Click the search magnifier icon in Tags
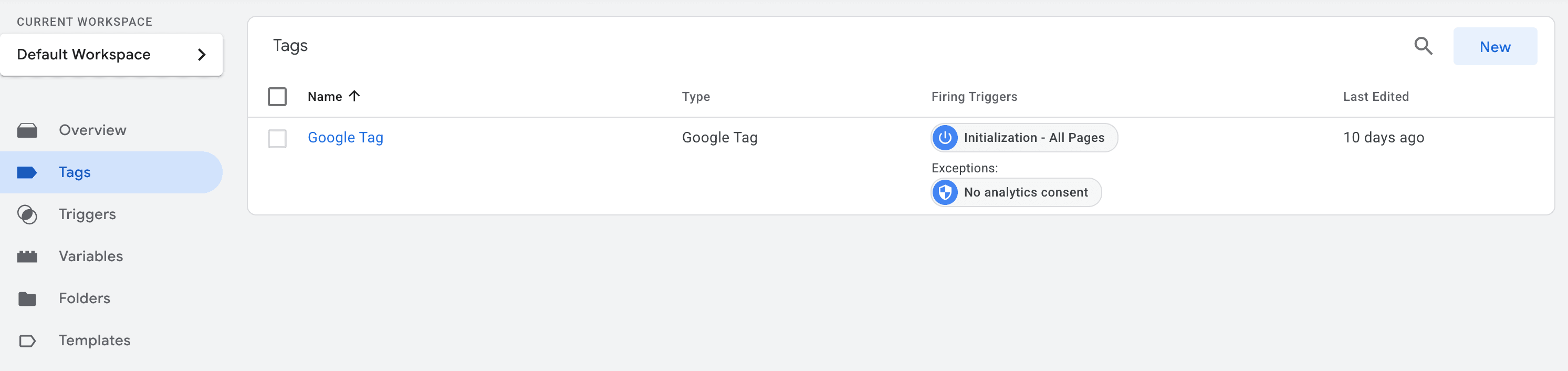 (x=1423, y=46)
